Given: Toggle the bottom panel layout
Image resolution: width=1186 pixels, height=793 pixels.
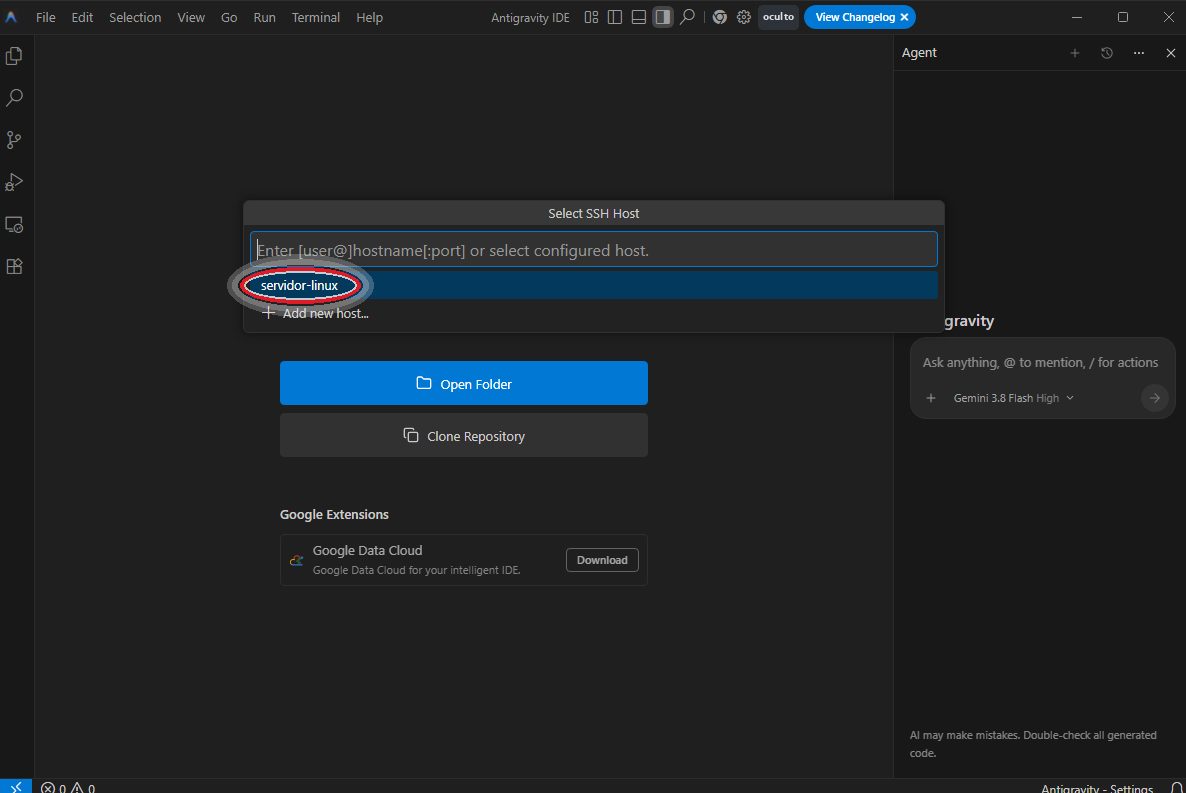Looking at the screenshot, I should click(639, 17).
